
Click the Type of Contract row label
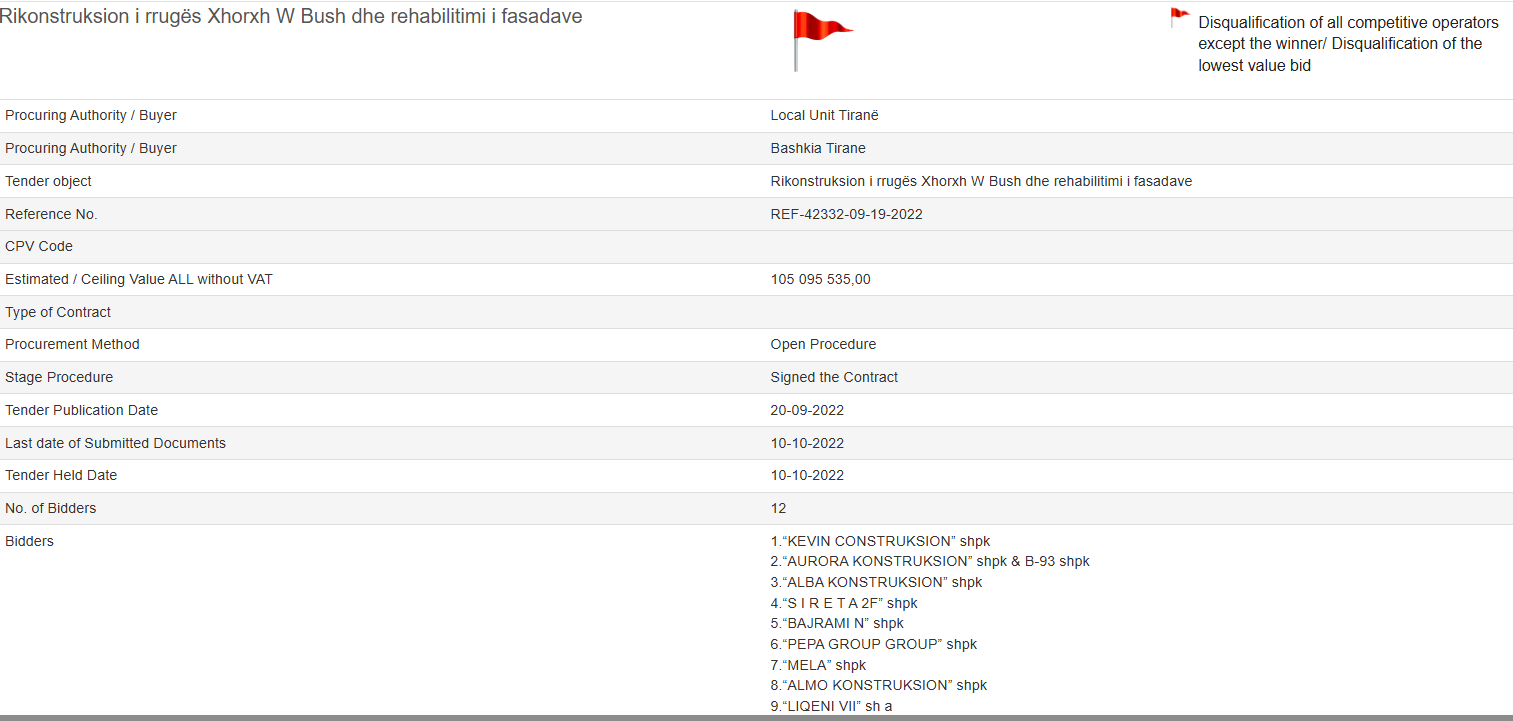coord(58,312)
